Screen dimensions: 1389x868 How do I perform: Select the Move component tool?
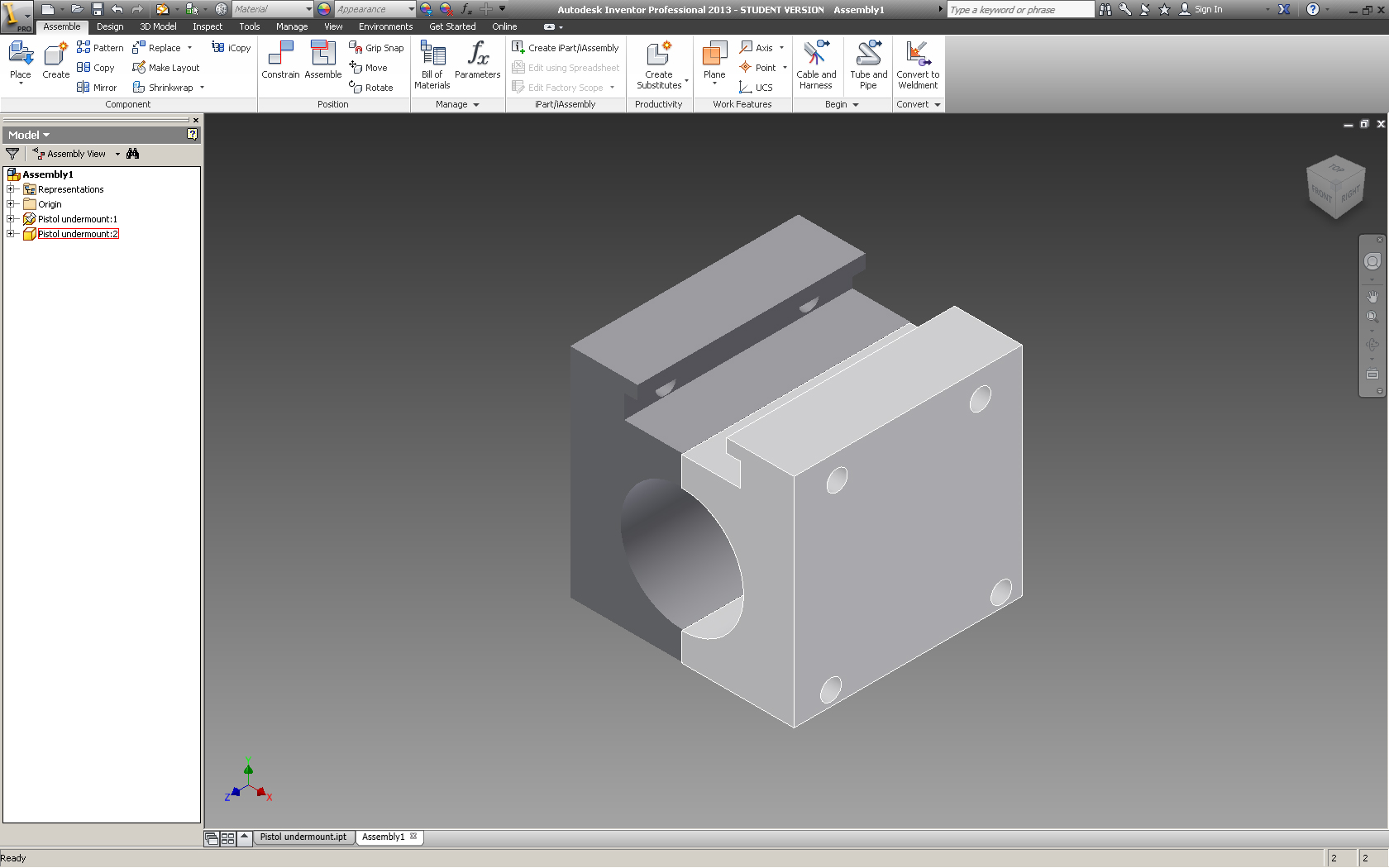click(x=369, y=68)
